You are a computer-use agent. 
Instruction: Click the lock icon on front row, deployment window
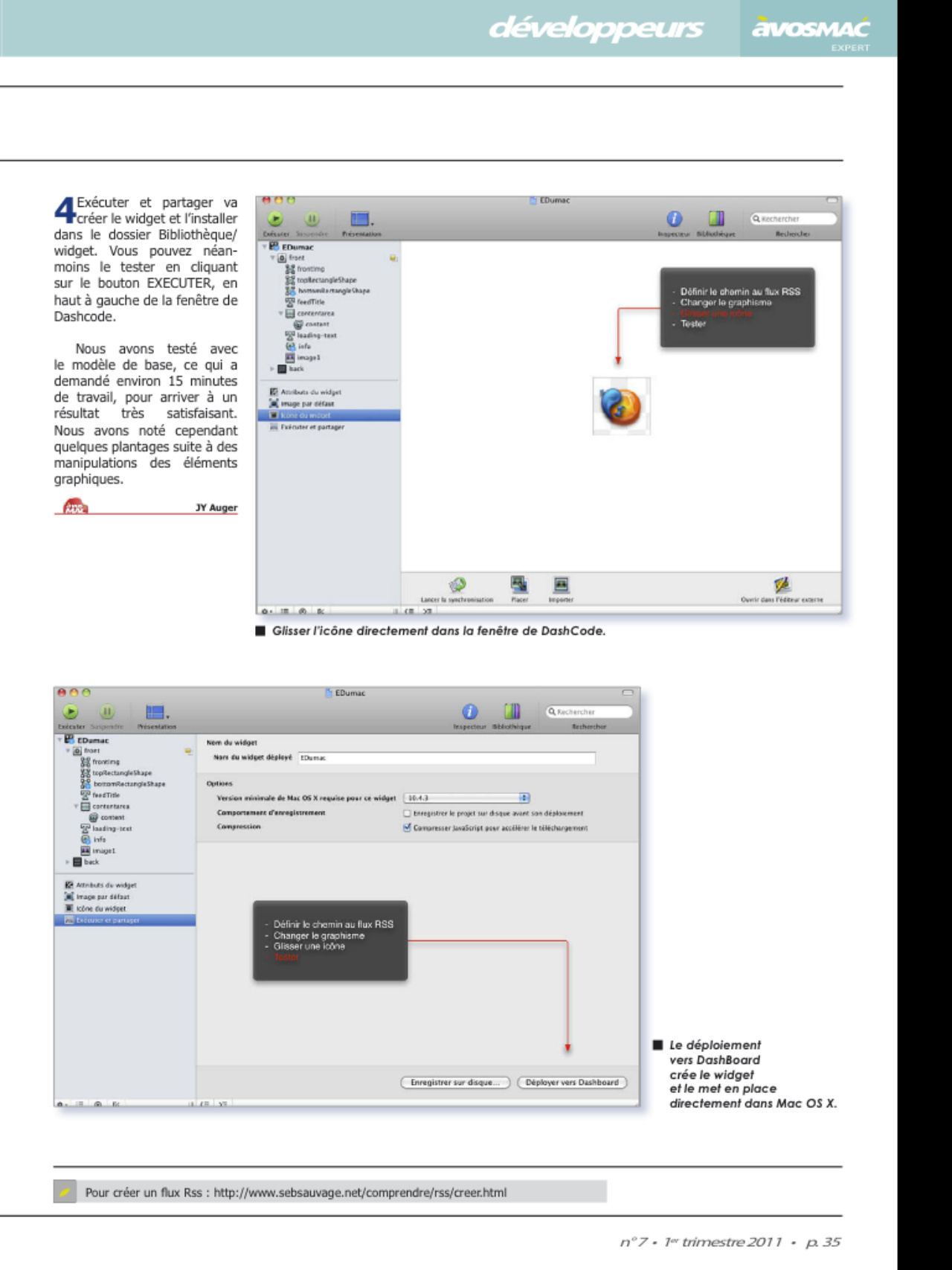click(188, 751)
